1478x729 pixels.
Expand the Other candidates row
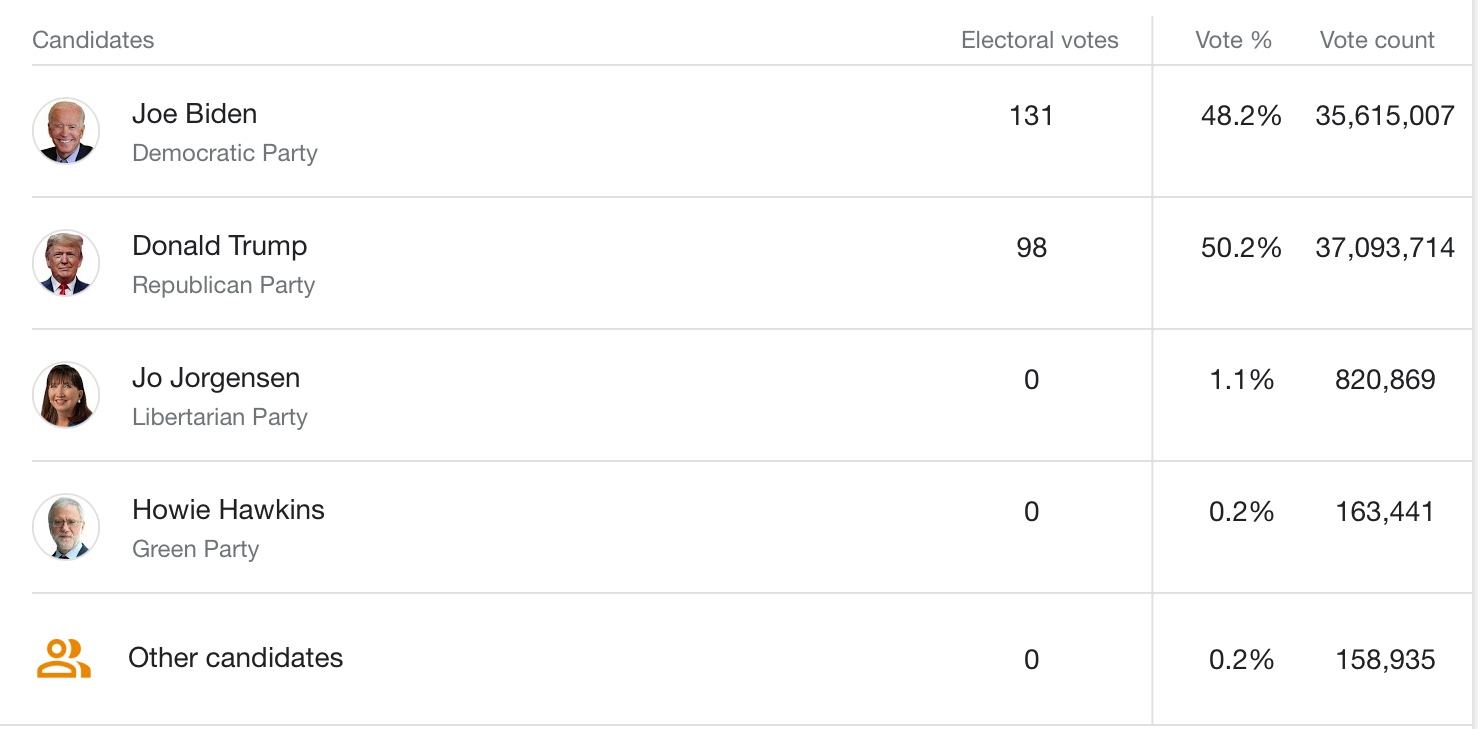235,658
